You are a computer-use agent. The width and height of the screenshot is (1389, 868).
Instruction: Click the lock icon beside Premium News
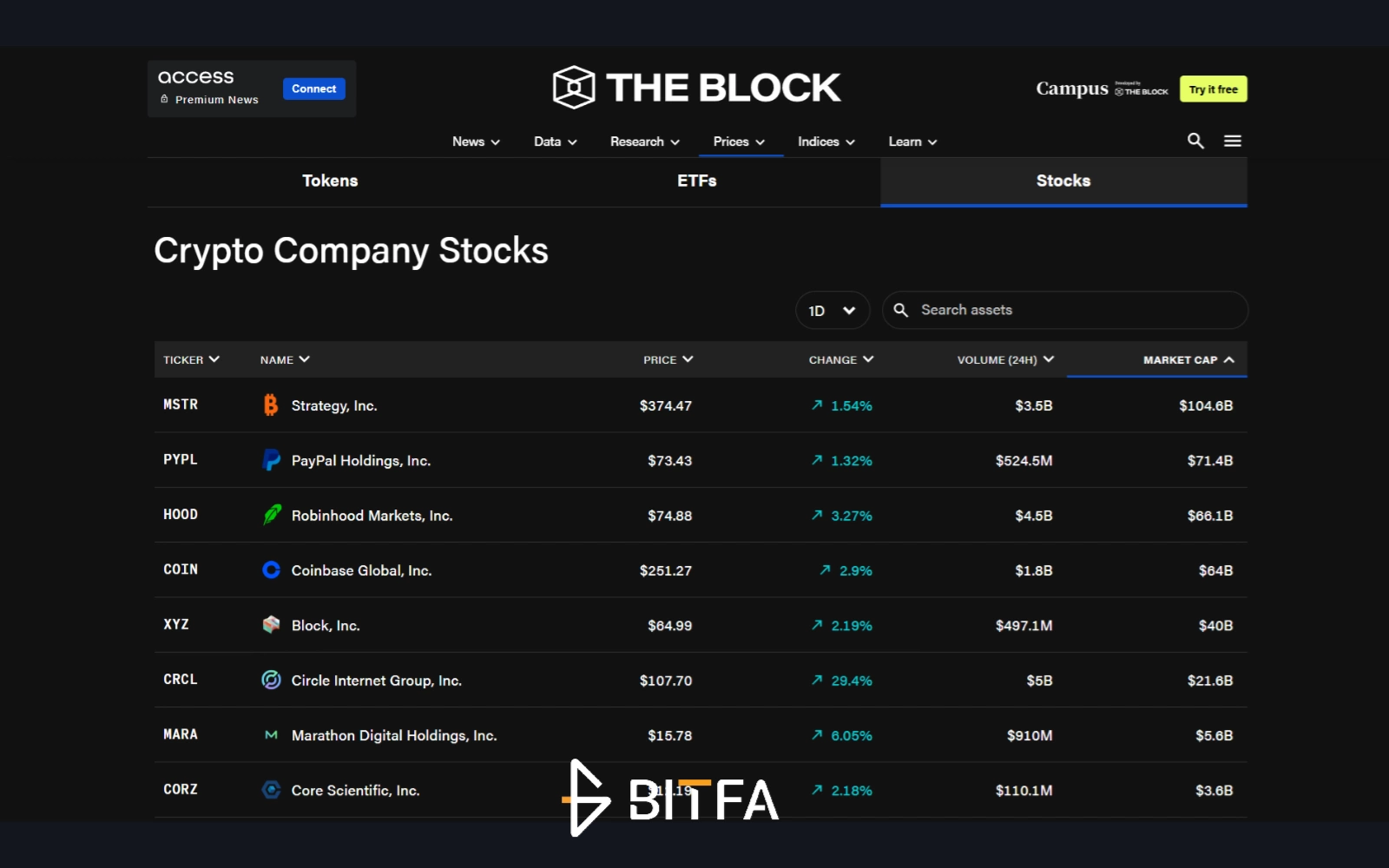164,99
